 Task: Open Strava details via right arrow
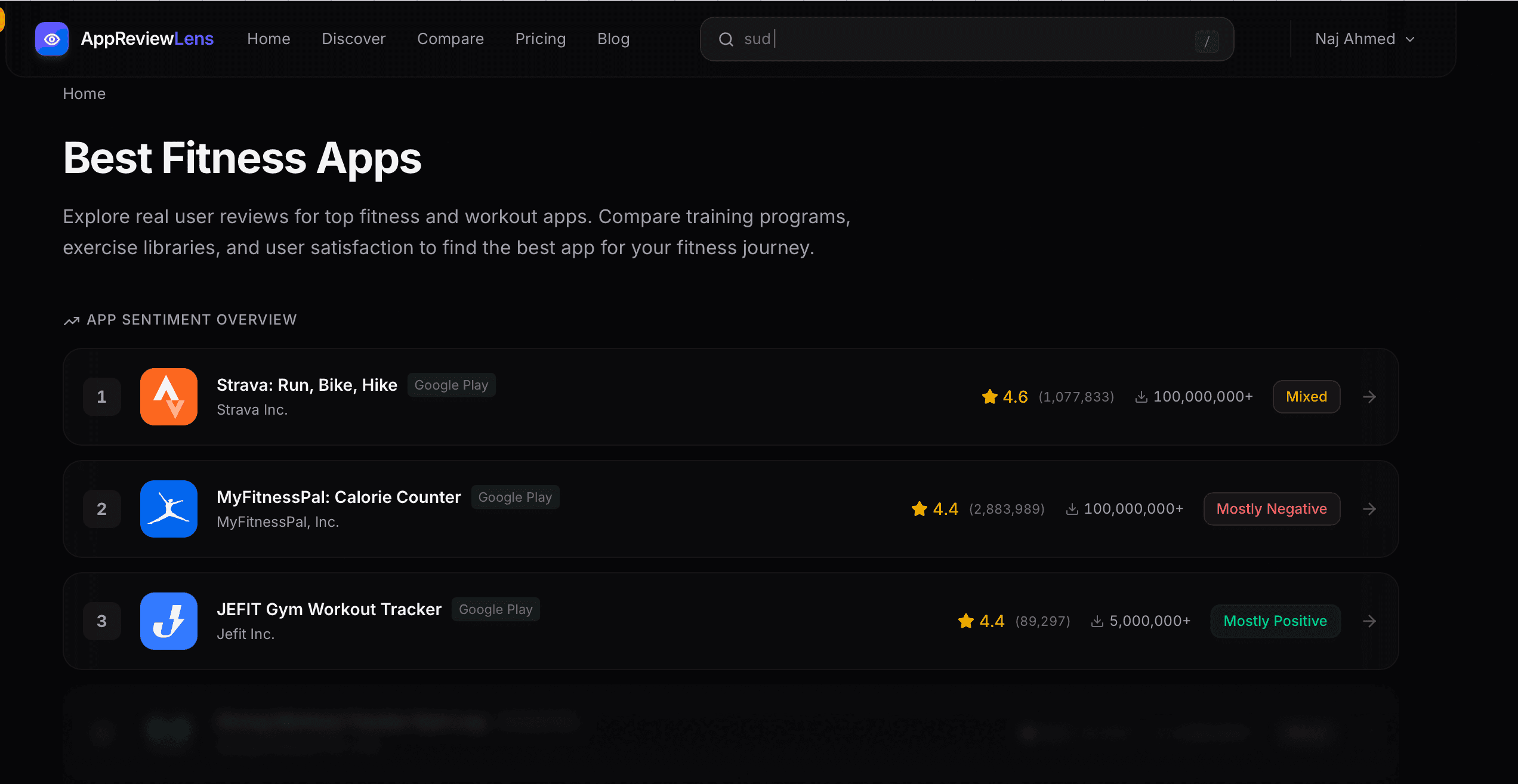click(x=1369, y=396)
